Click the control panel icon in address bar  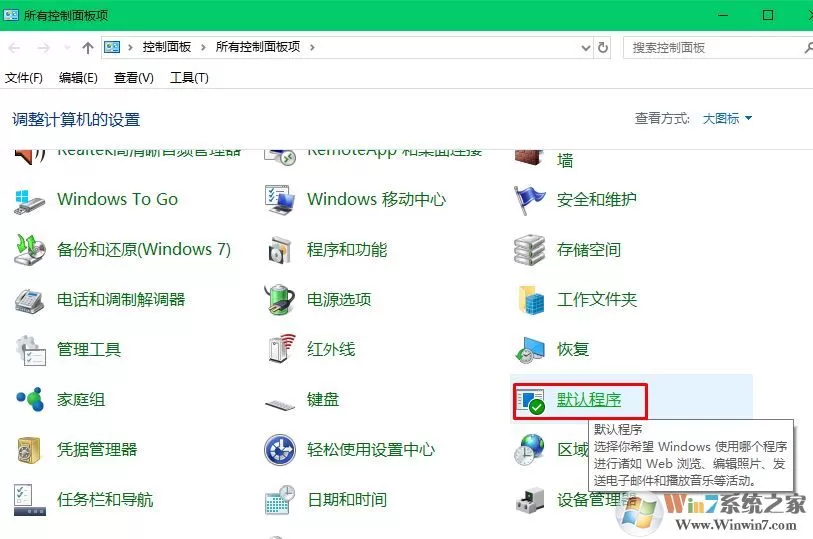pos(112,47)
